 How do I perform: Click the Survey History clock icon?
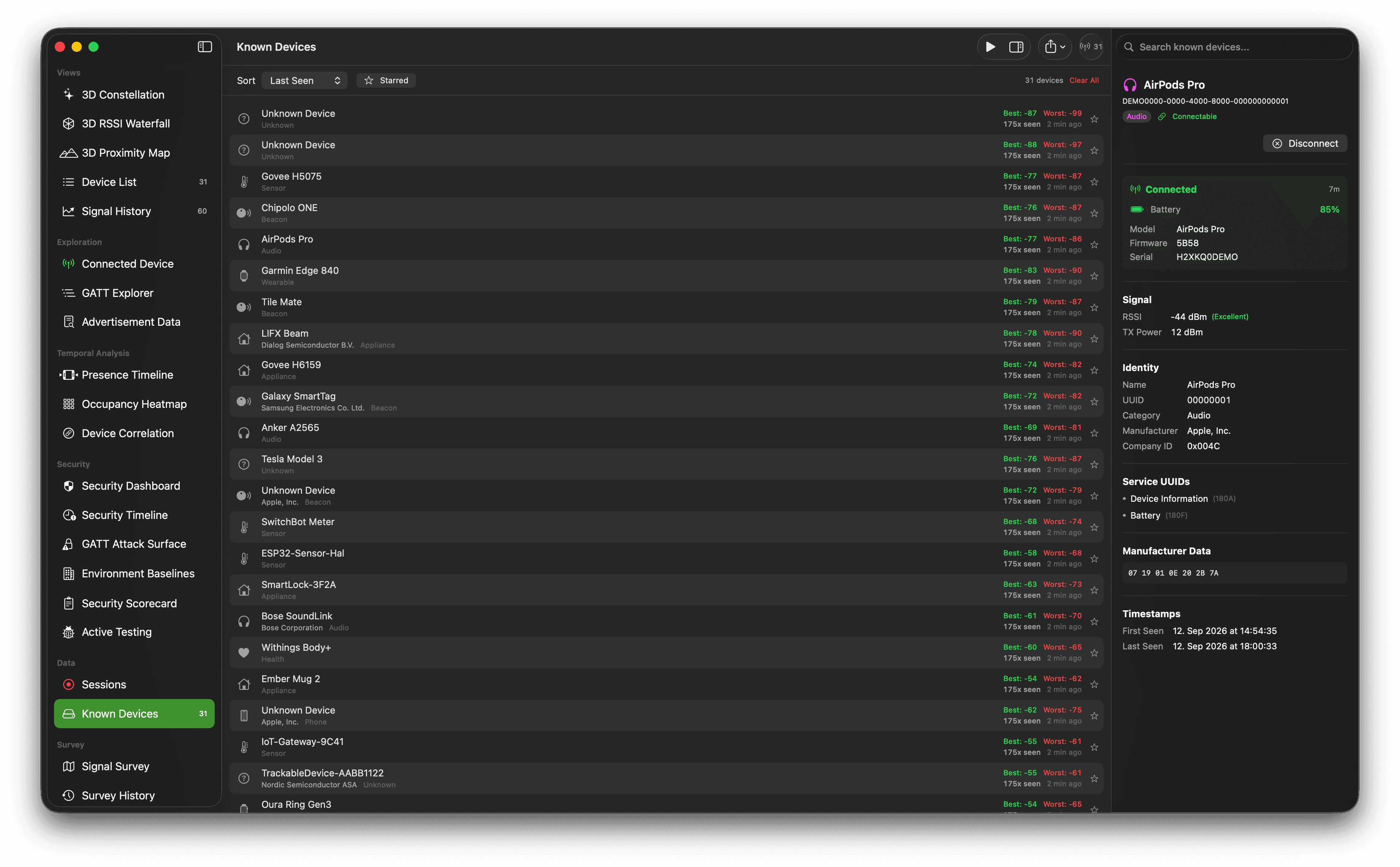point(69,796)
